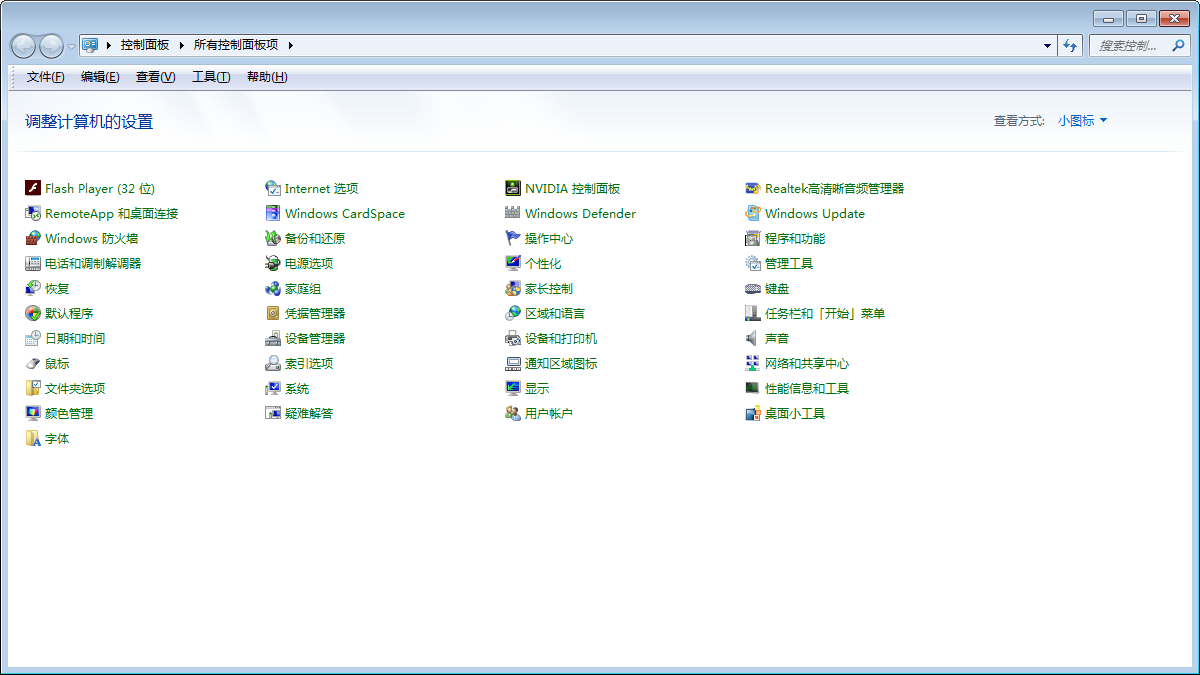
Task: Click the Windows Defender icon
Action: pos(513,213)
